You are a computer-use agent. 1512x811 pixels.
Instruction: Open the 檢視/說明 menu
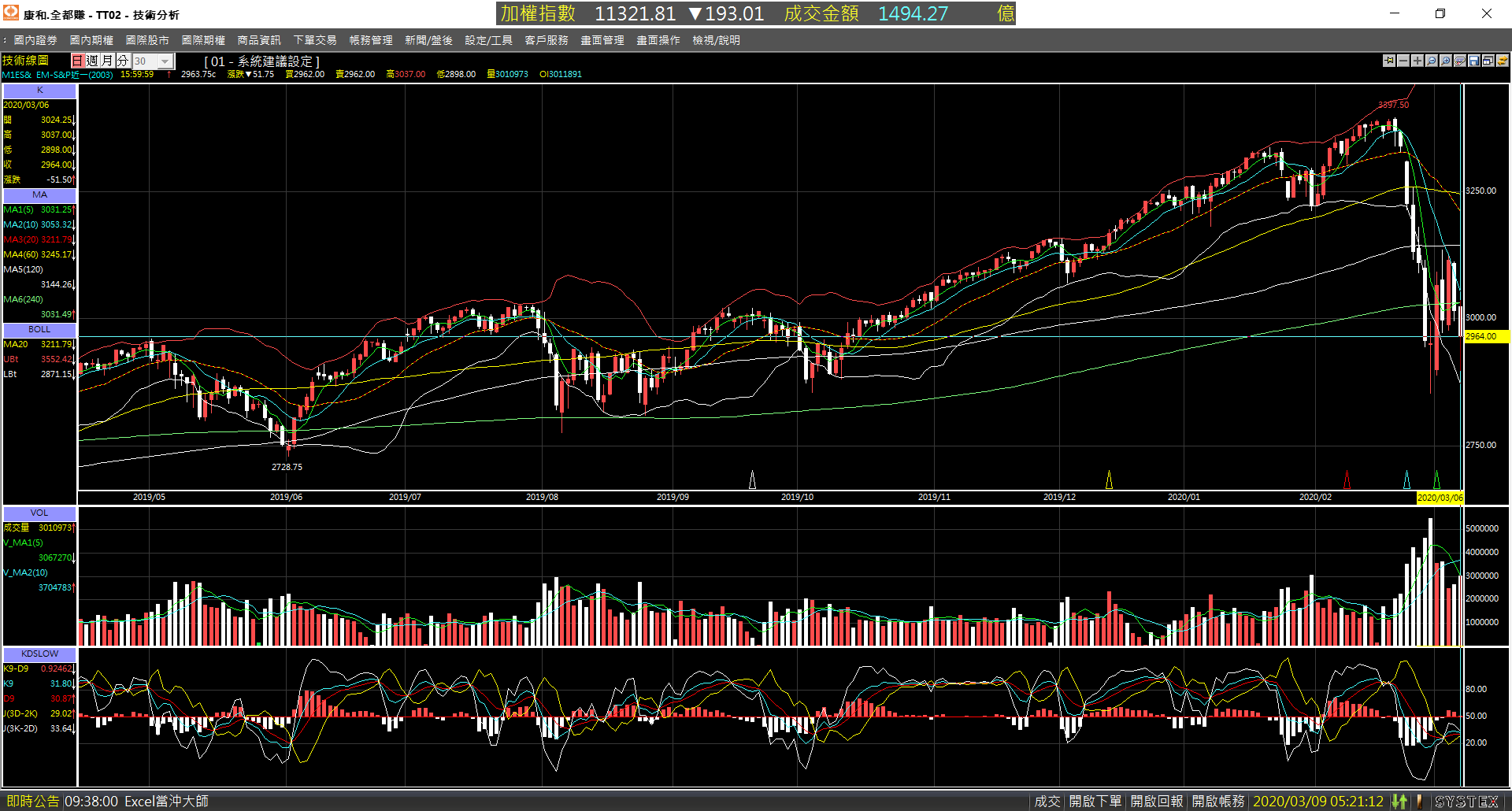point(716,40)
